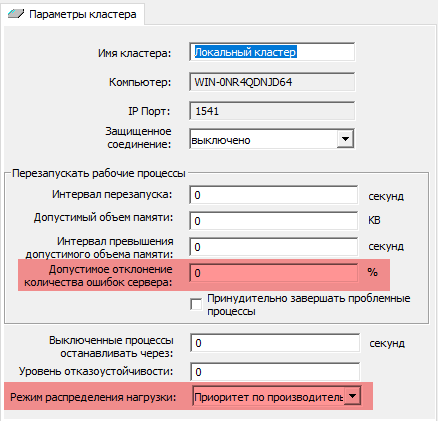Click the % unit label
Viewport: 438px width, 421px height.
(373, 272)
